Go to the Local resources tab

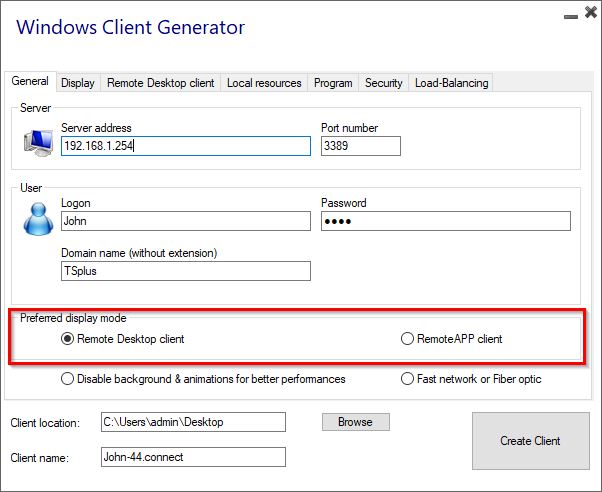click(264, 83)
